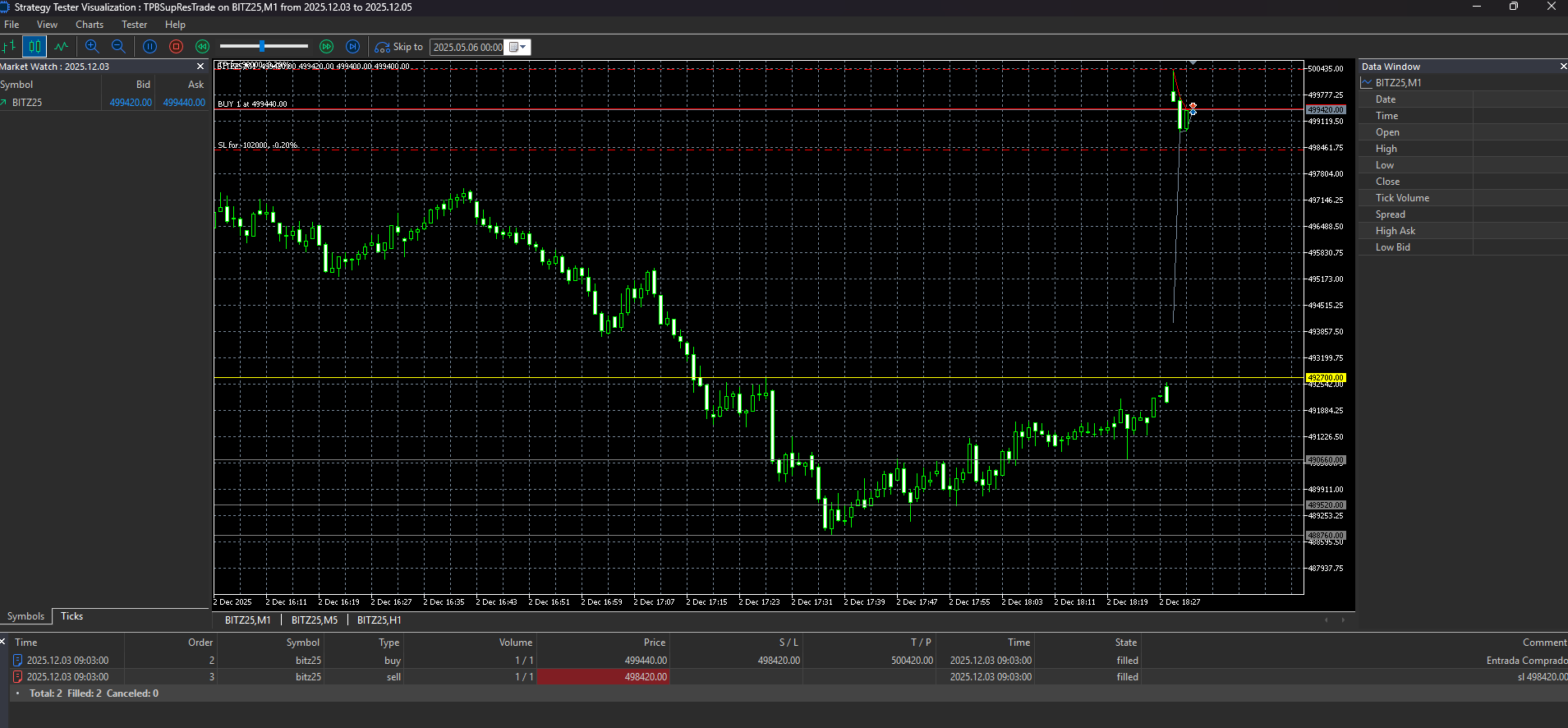Viewport: 1568px width, 728px height.
Task: Click the Ask price 499440.00
Action: click(x=184, y=103)
